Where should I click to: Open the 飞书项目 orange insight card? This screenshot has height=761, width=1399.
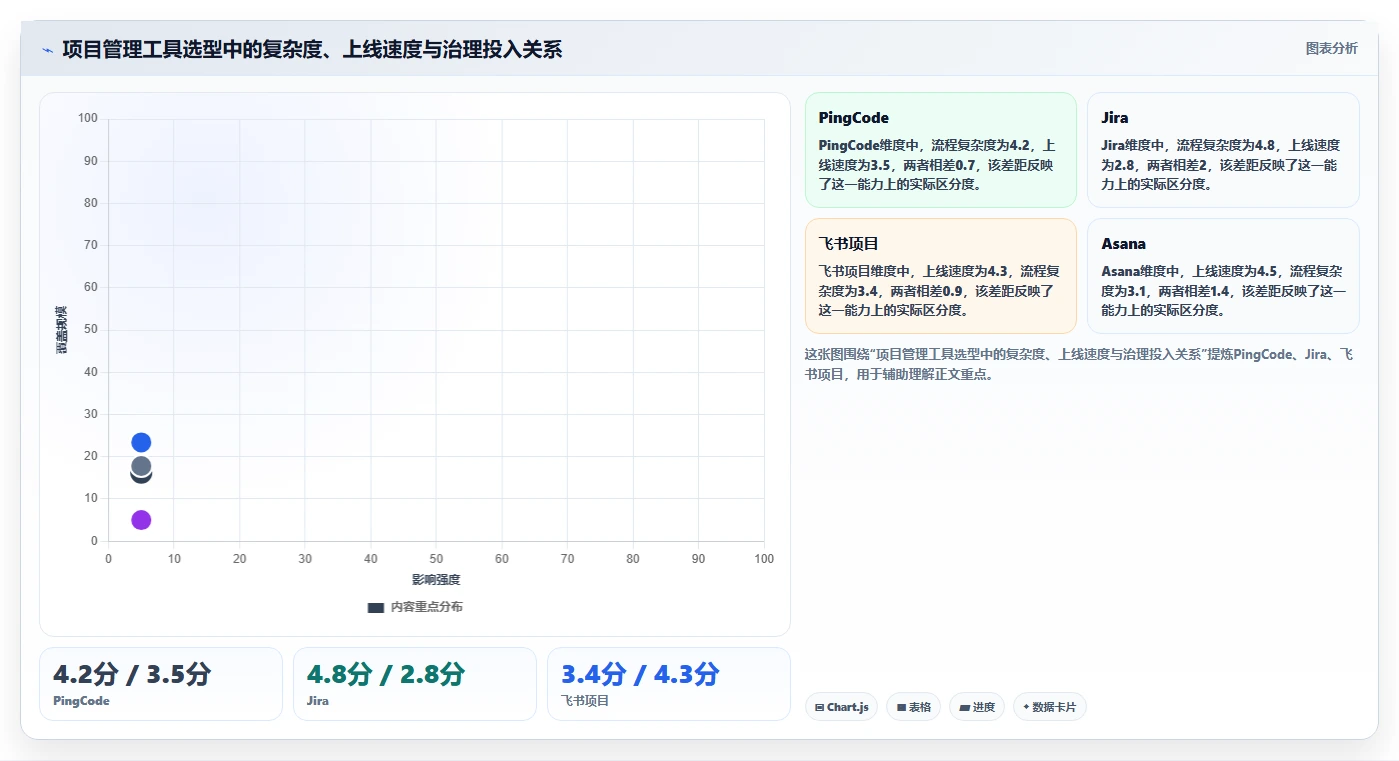click(940, 276)
